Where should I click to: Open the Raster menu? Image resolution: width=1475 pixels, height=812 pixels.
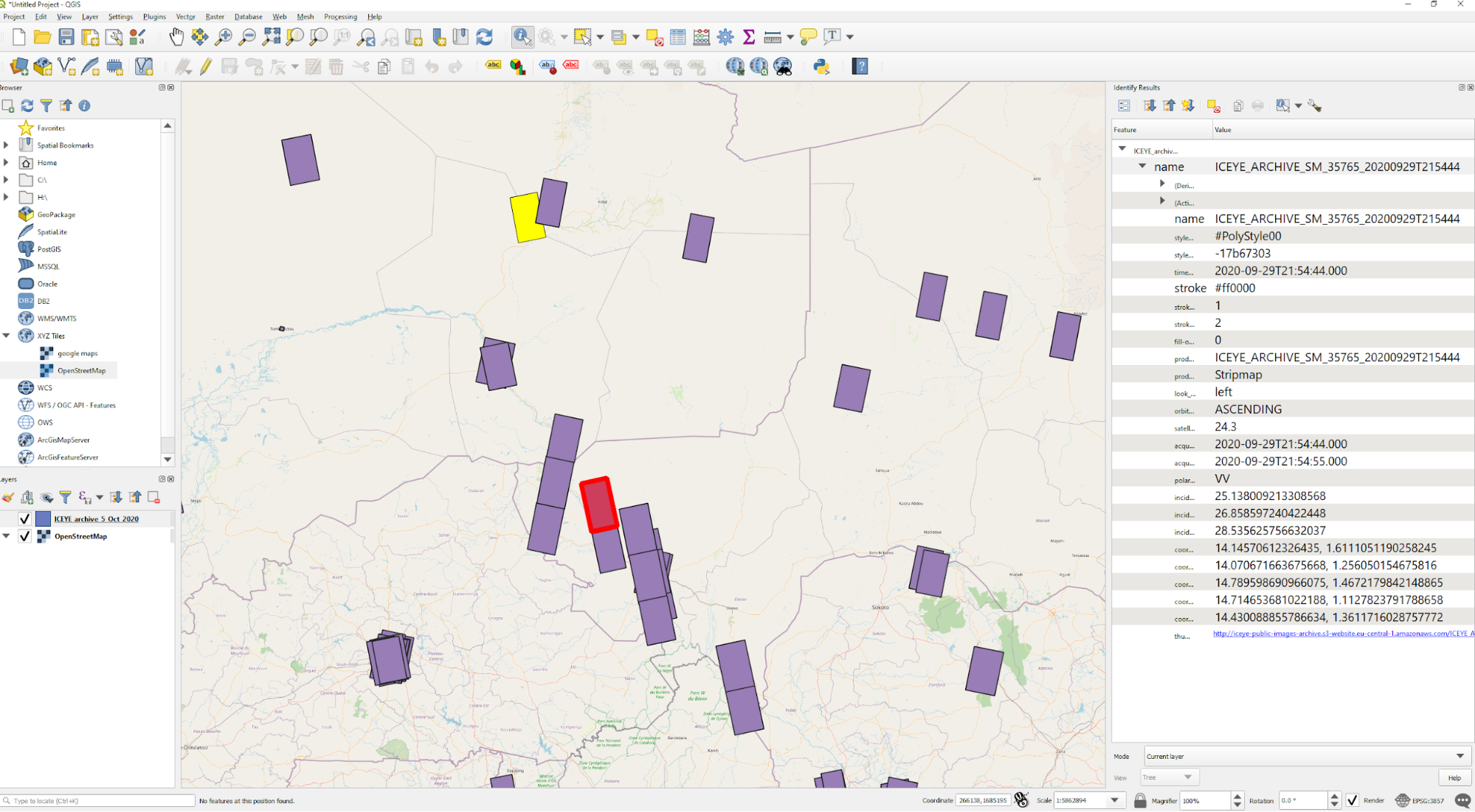pos(215,16)
